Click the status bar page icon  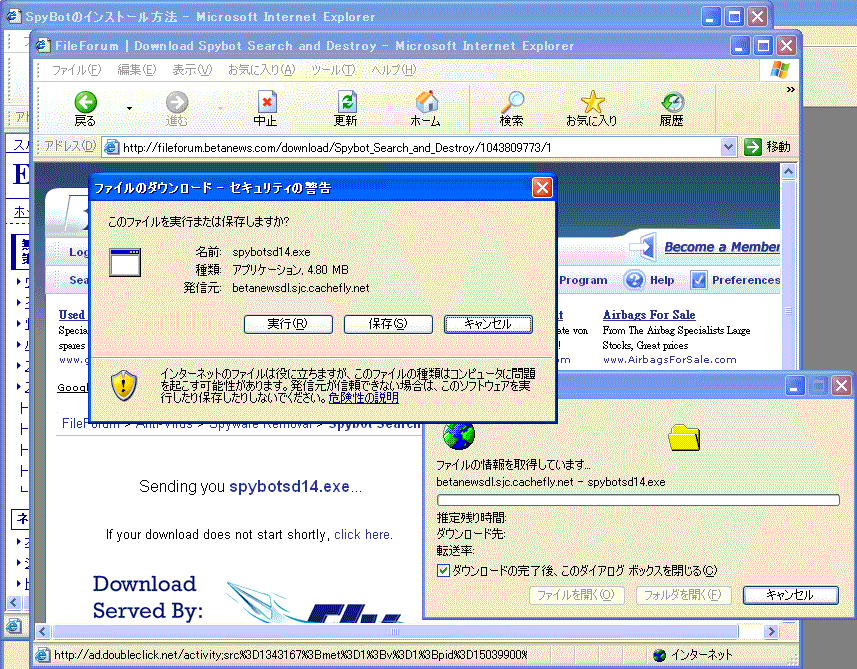coord(42,655)
